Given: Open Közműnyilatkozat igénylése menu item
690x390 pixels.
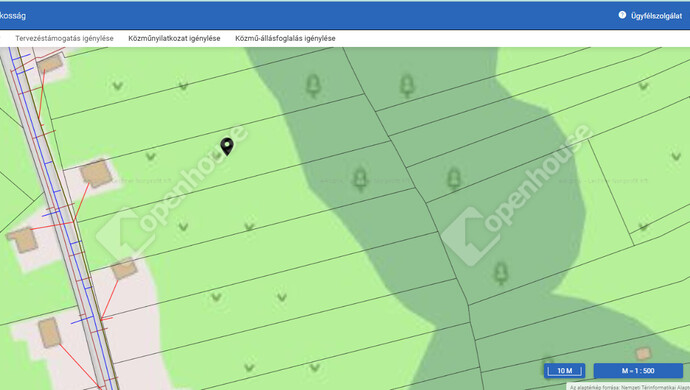Looking at the screenshot, I should (x=174, y=38).
